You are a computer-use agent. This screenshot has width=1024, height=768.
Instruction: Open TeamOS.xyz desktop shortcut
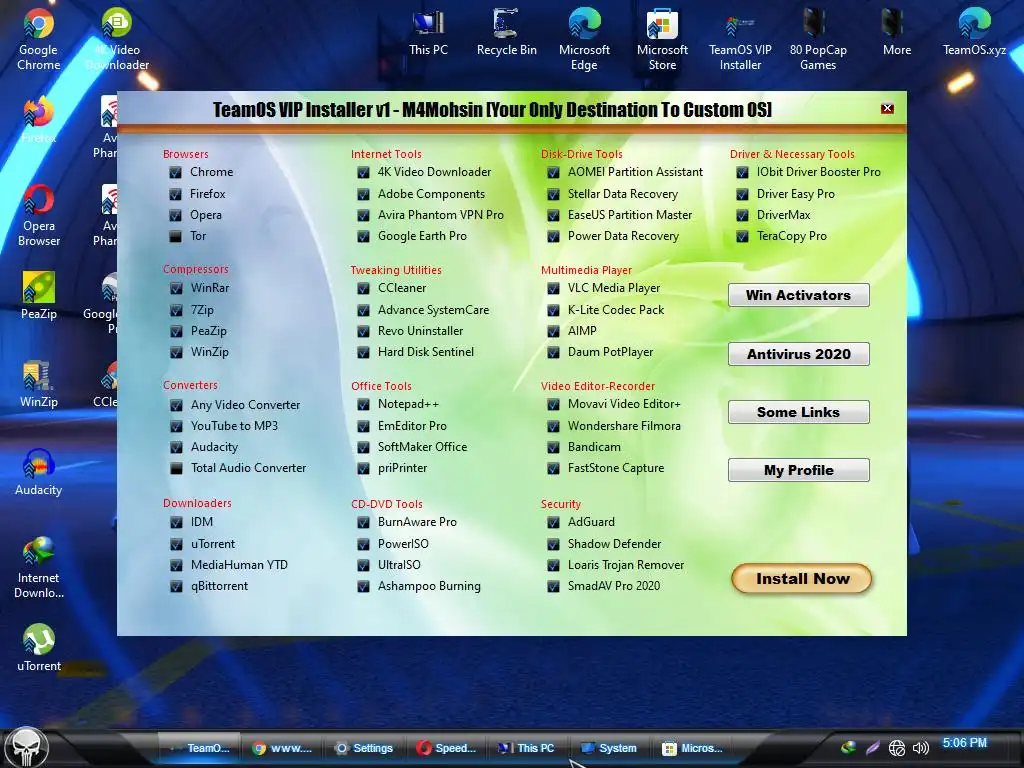tap(974, 33)
